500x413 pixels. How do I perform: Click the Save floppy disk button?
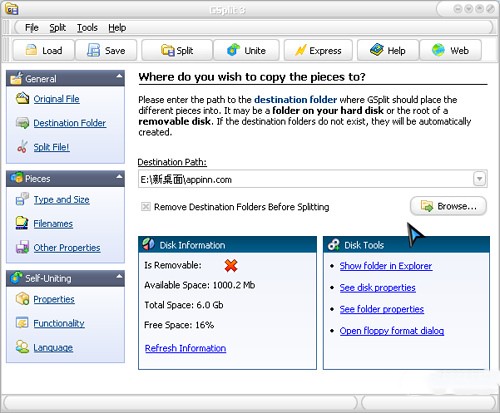(x=106, y=50)
